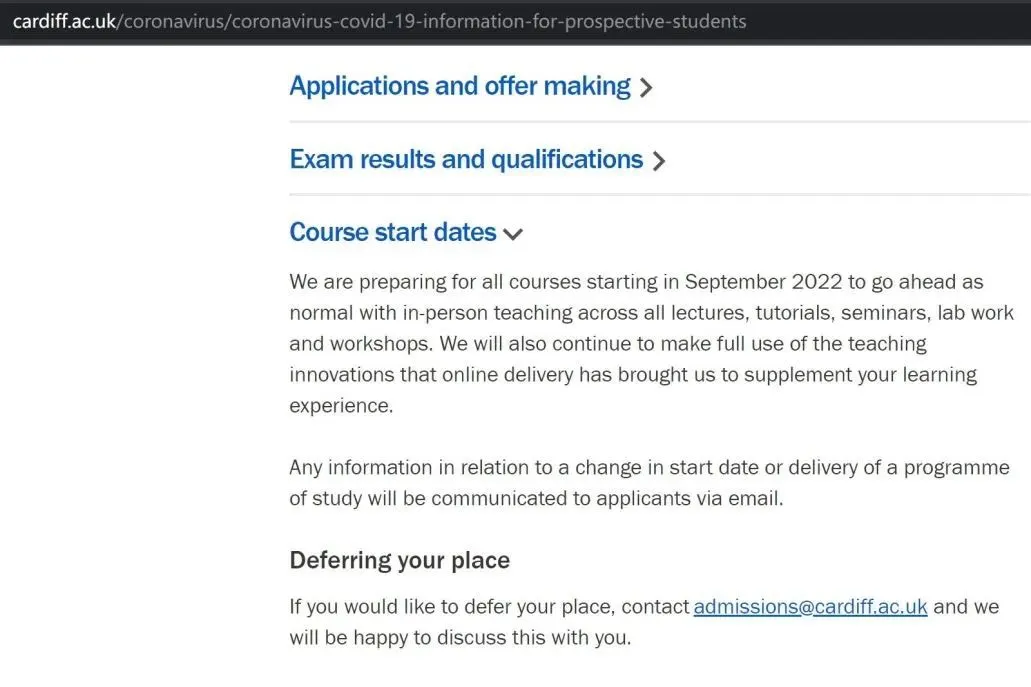Viewport: 1031px width, 687px height.
Task: Click the chevron beside Applications and offer making
Action: point(646,88)
